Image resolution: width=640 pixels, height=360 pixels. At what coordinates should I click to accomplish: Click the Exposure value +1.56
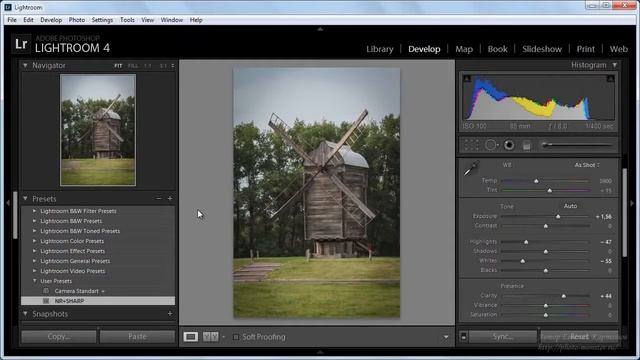click(x=604, y=216)
